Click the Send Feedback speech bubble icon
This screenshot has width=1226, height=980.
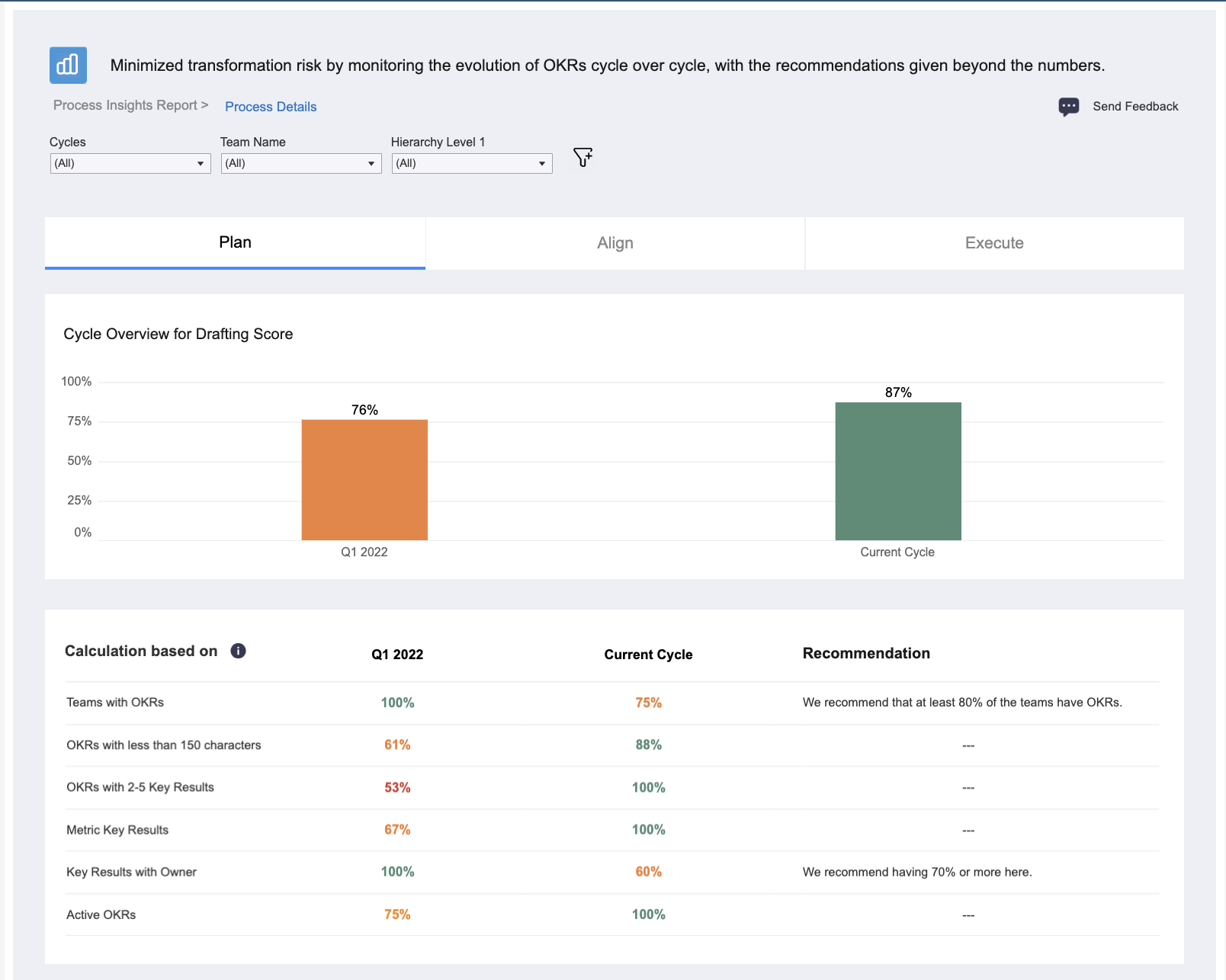(1068, 107)
